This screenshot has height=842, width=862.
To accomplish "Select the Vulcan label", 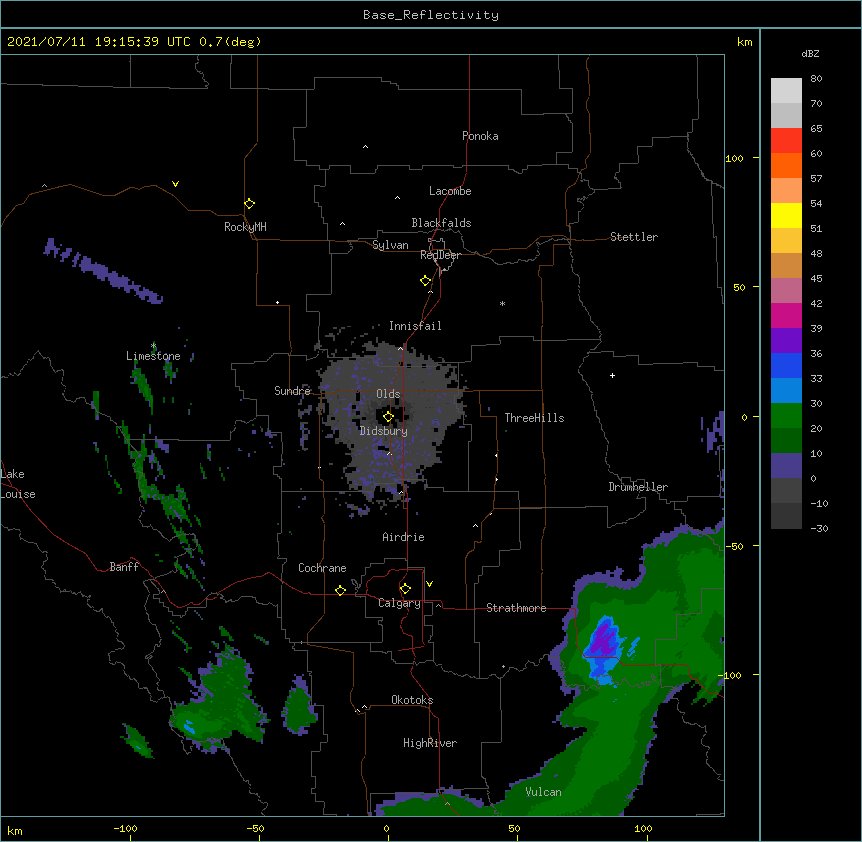I will [543, 792].
